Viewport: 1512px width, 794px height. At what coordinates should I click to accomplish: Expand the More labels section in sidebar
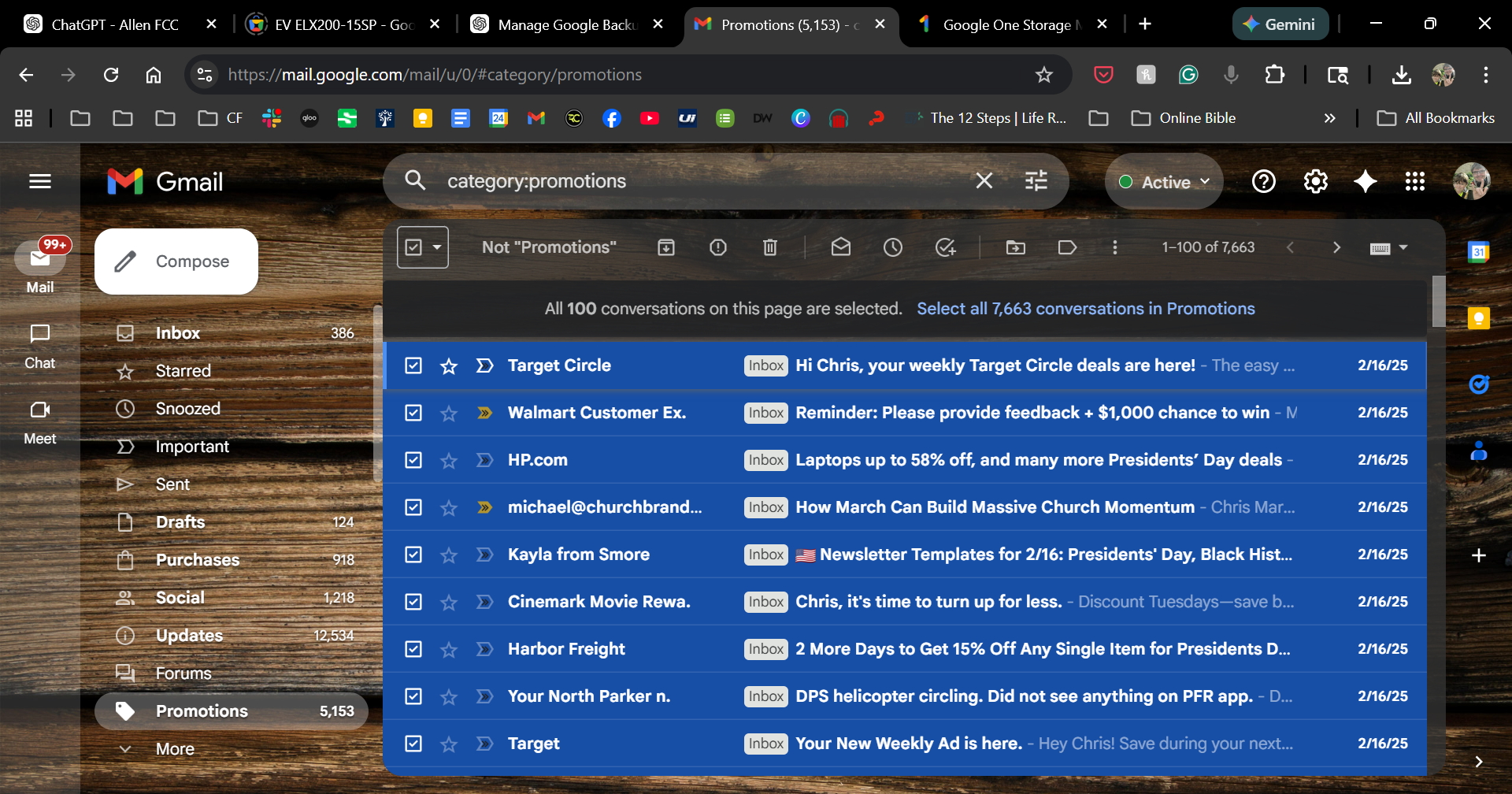point(174,749)
